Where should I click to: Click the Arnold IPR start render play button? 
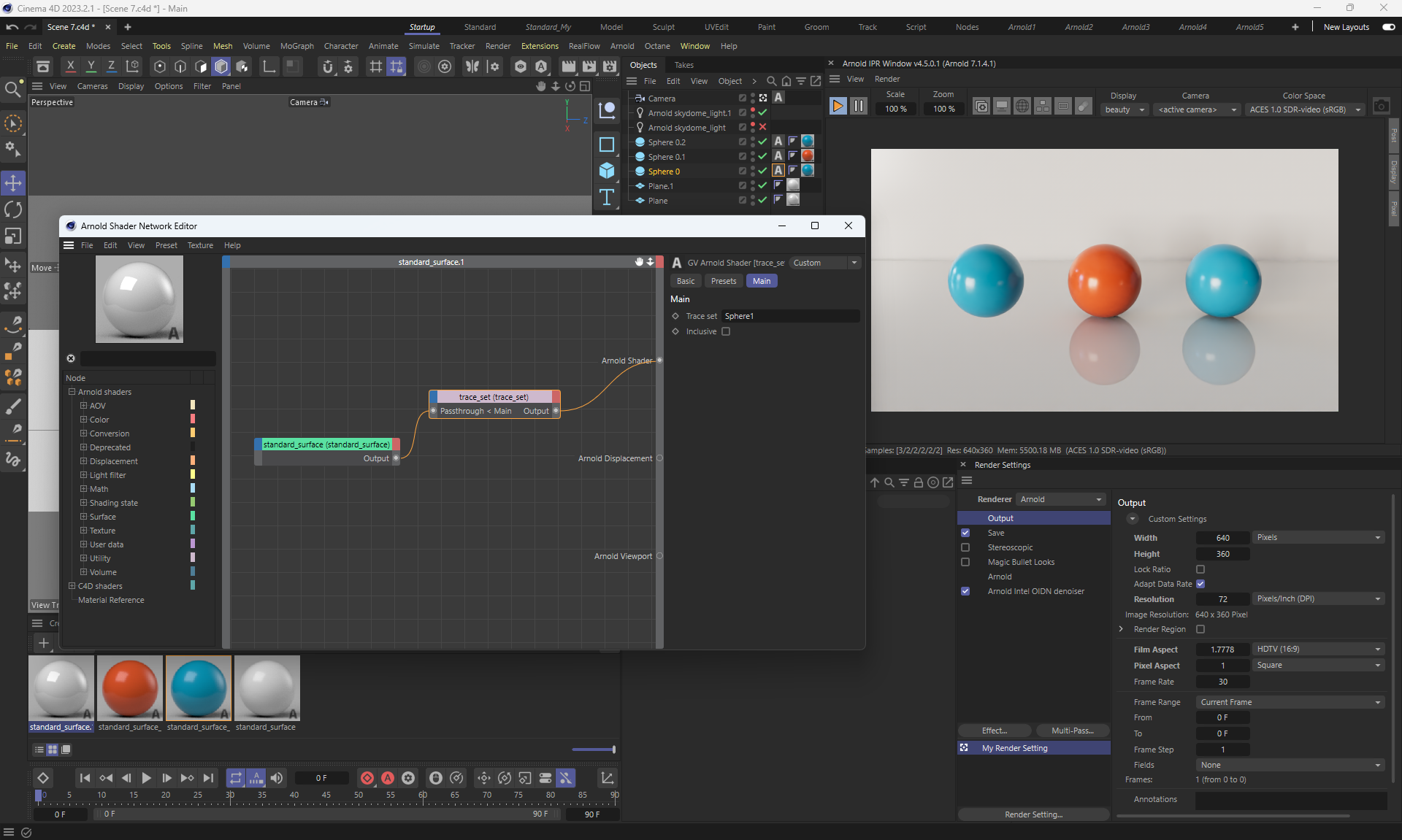[x=838, y=107]
